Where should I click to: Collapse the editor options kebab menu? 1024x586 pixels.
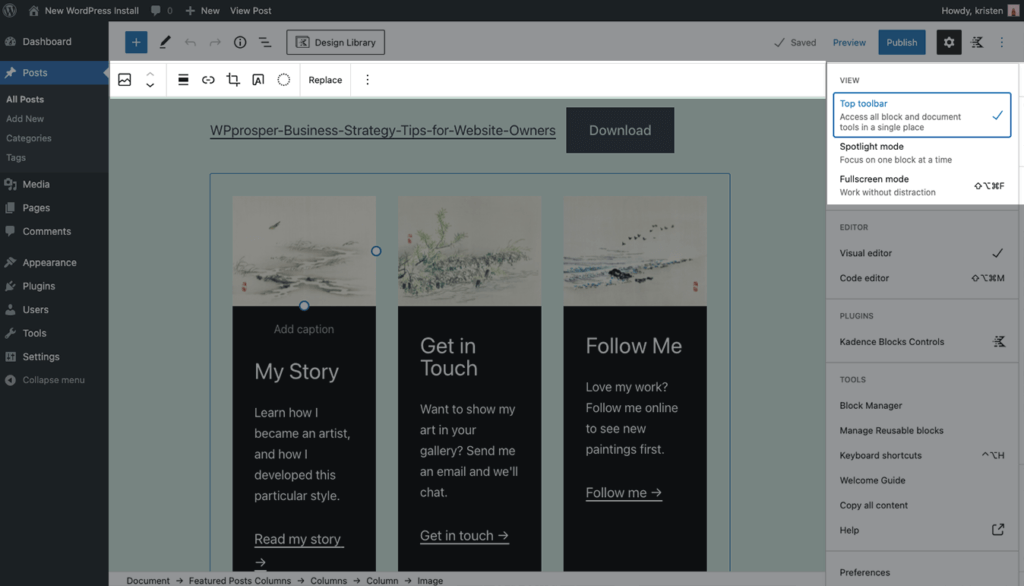coord(1002,42)
